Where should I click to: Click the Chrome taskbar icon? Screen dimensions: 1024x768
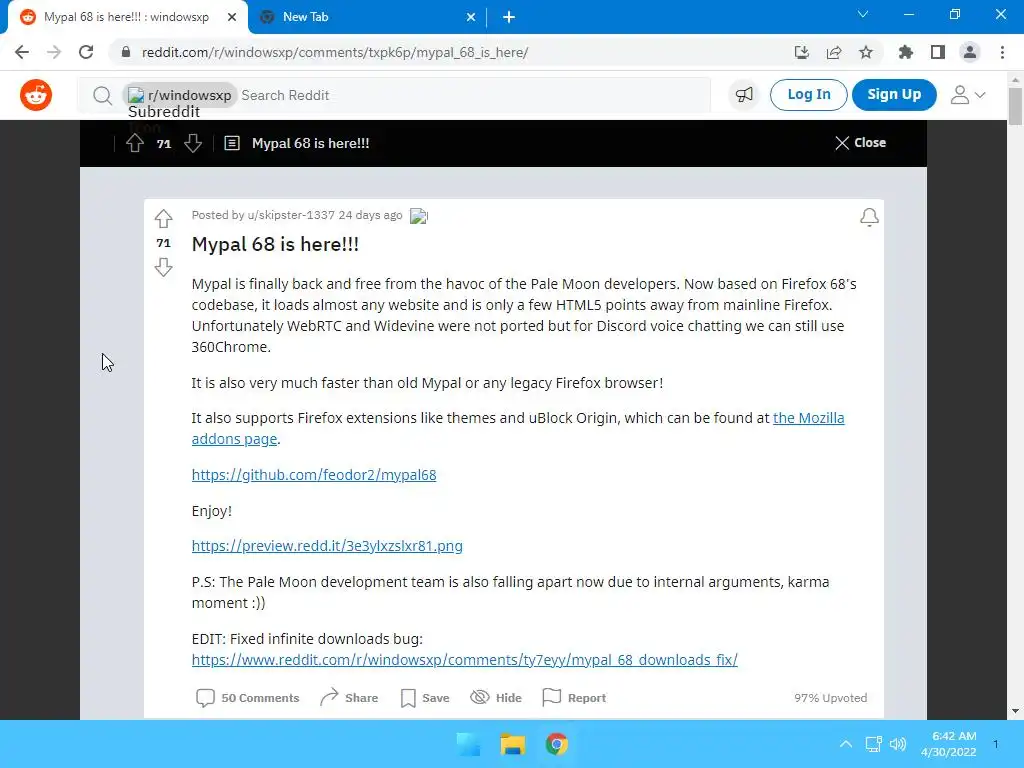(x=556, y=744)
